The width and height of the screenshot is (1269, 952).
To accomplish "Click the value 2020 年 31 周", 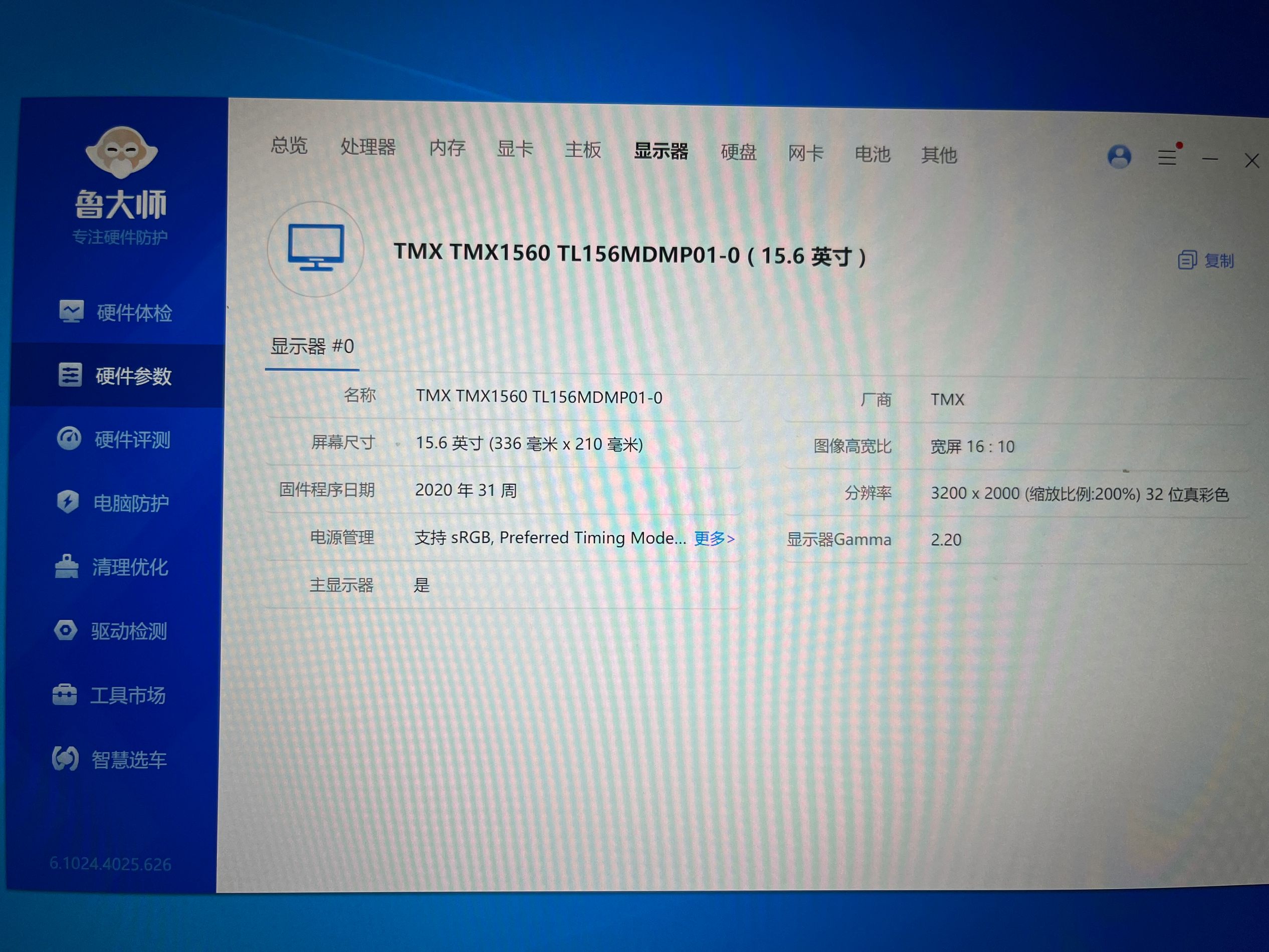I will (466, 491).
